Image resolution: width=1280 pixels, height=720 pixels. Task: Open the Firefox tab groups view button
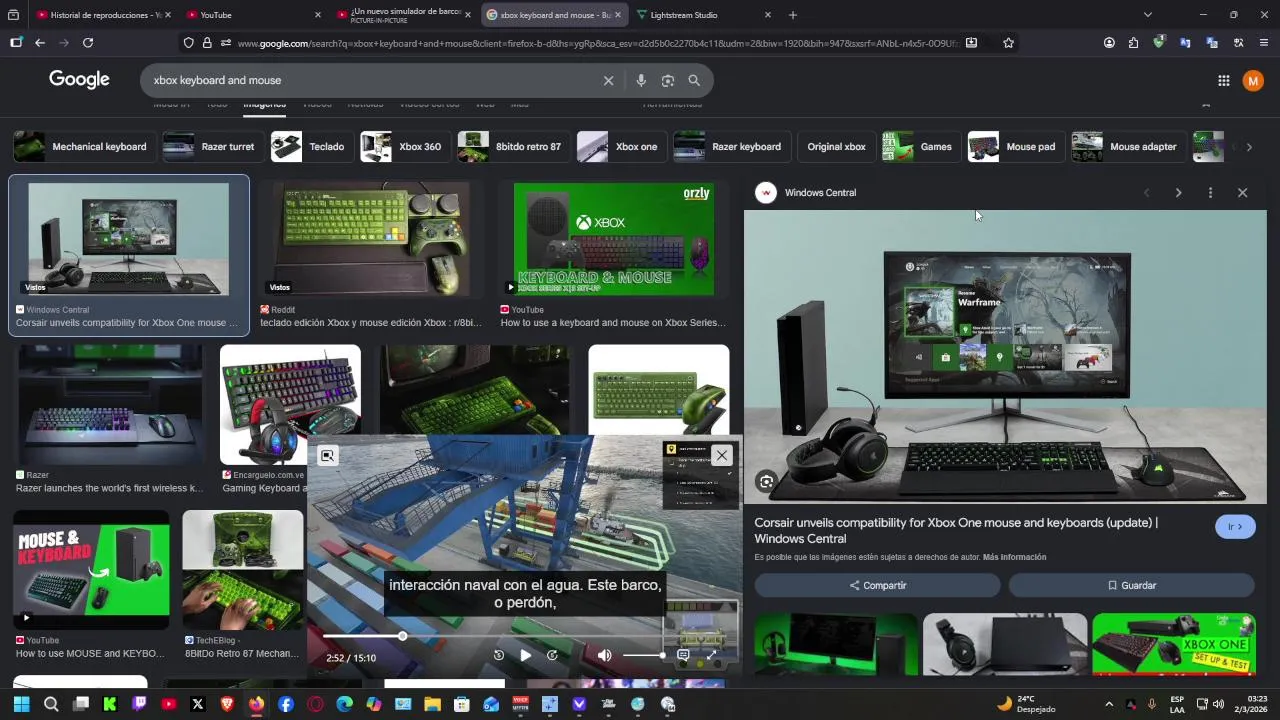tap(14, 15)
